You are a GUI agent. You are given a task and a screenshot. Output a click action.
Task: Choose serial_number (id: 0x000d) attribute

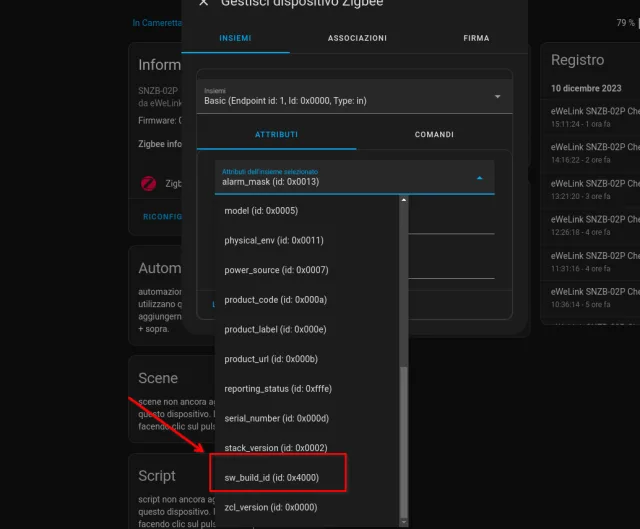[x=307, y=418]
